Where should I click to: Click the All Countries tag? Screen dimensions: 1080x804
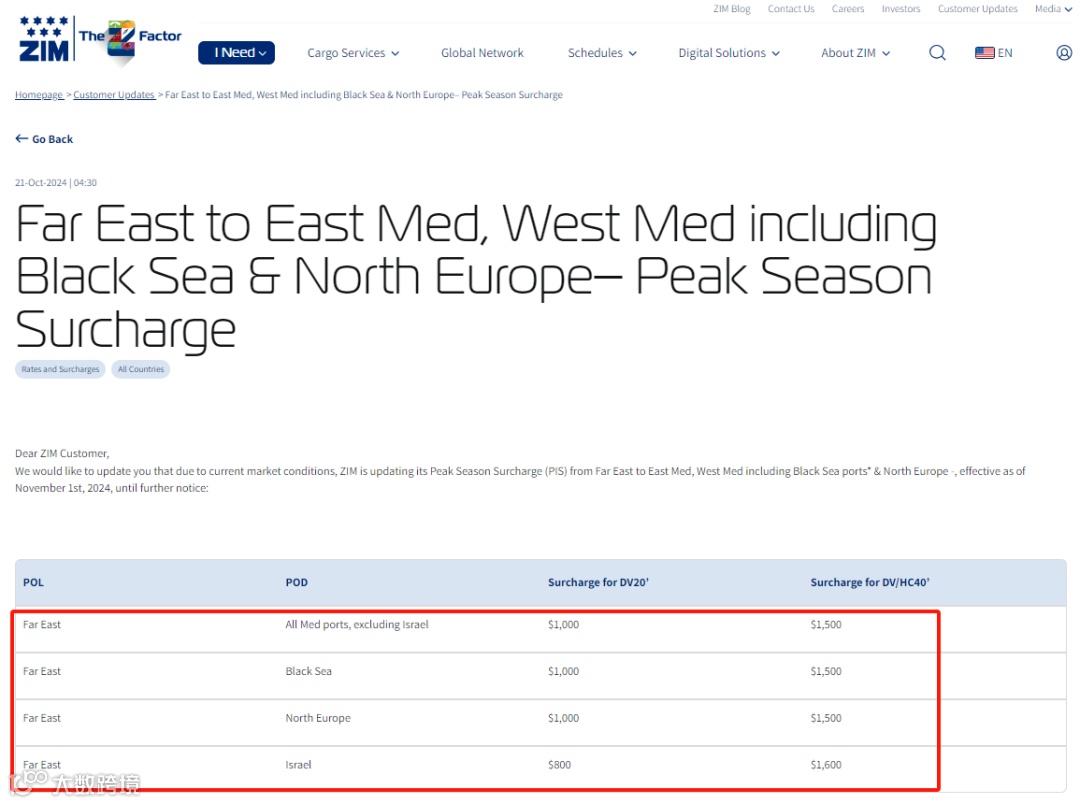[x=141, y=369]
